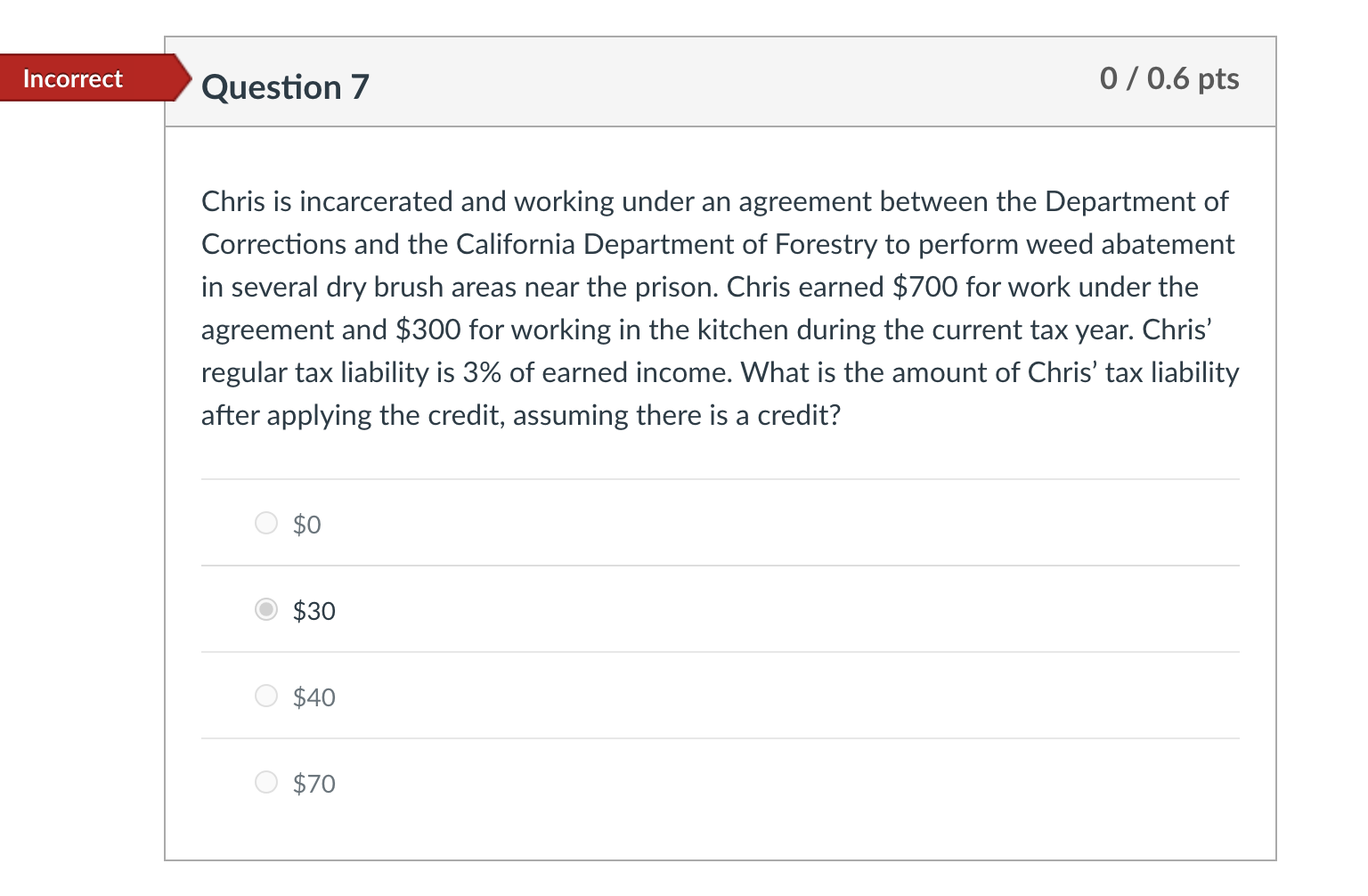Click the $0 answer label

pos(306,525)
